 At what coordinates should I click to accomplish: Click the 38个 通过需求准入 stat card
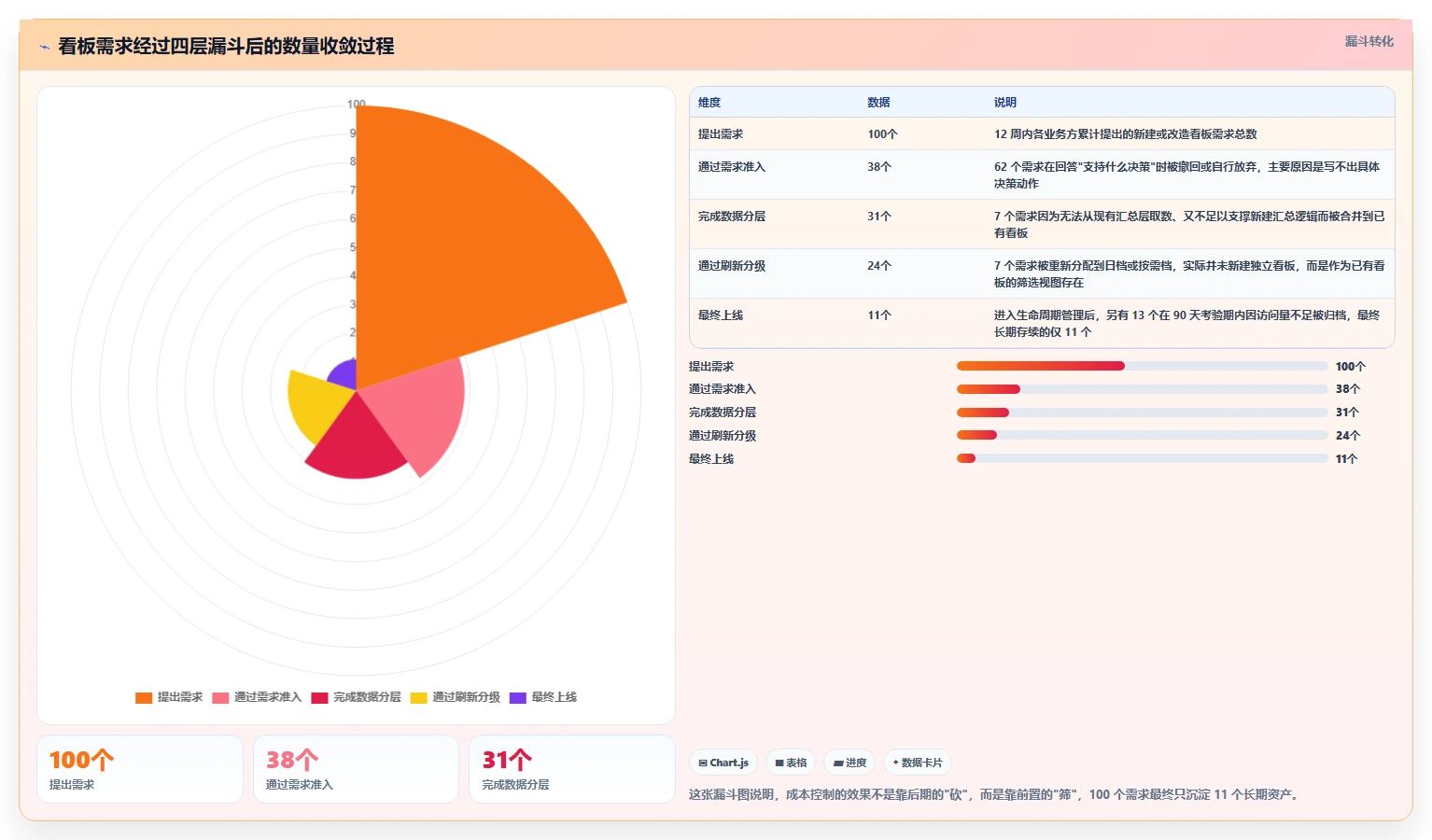pyautogui.click(x=356, y=769)
